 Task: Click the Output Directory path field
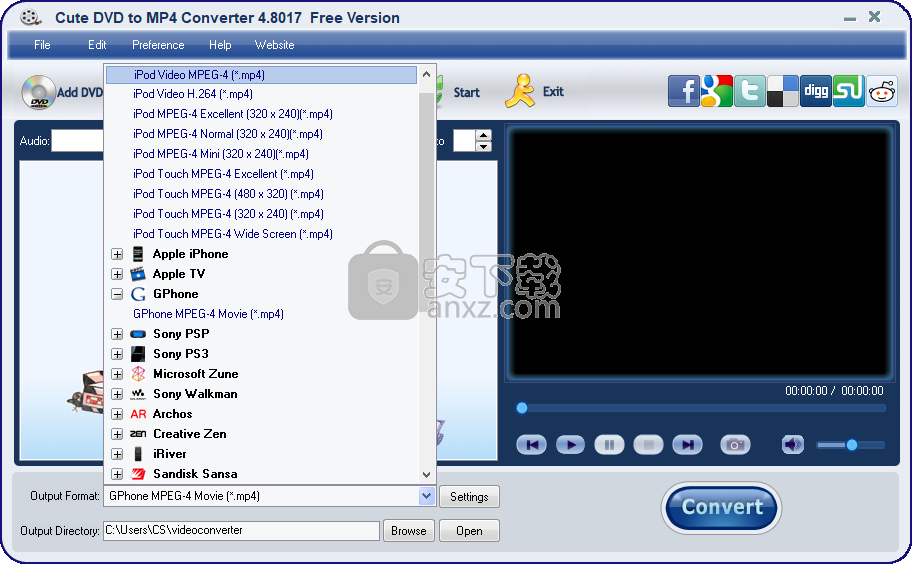[x=241, y=530]
